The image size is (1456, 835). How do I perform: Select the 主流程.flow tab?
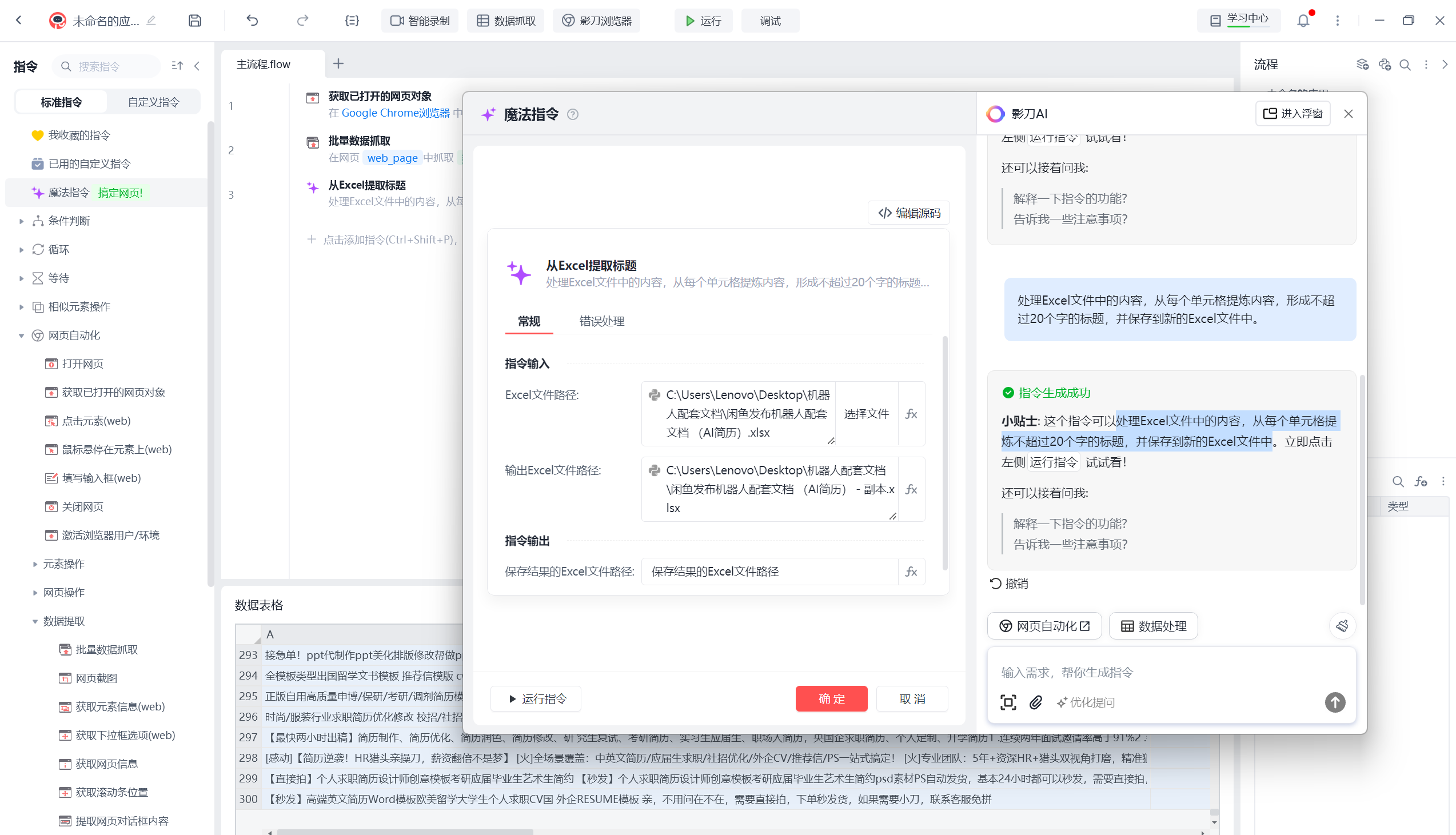pyautogui.click(x=264, y=64)
